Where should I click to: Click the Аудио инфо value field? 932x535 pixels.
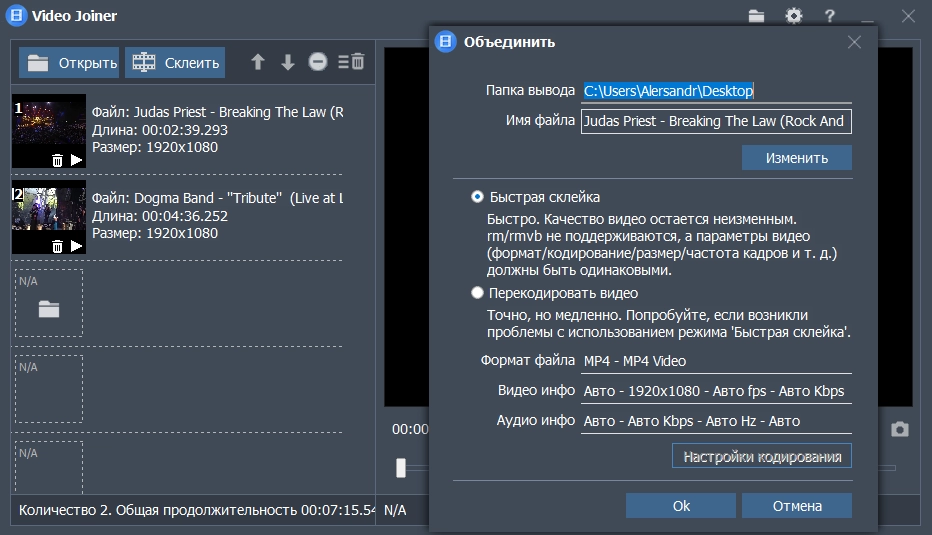coord(716,421)
